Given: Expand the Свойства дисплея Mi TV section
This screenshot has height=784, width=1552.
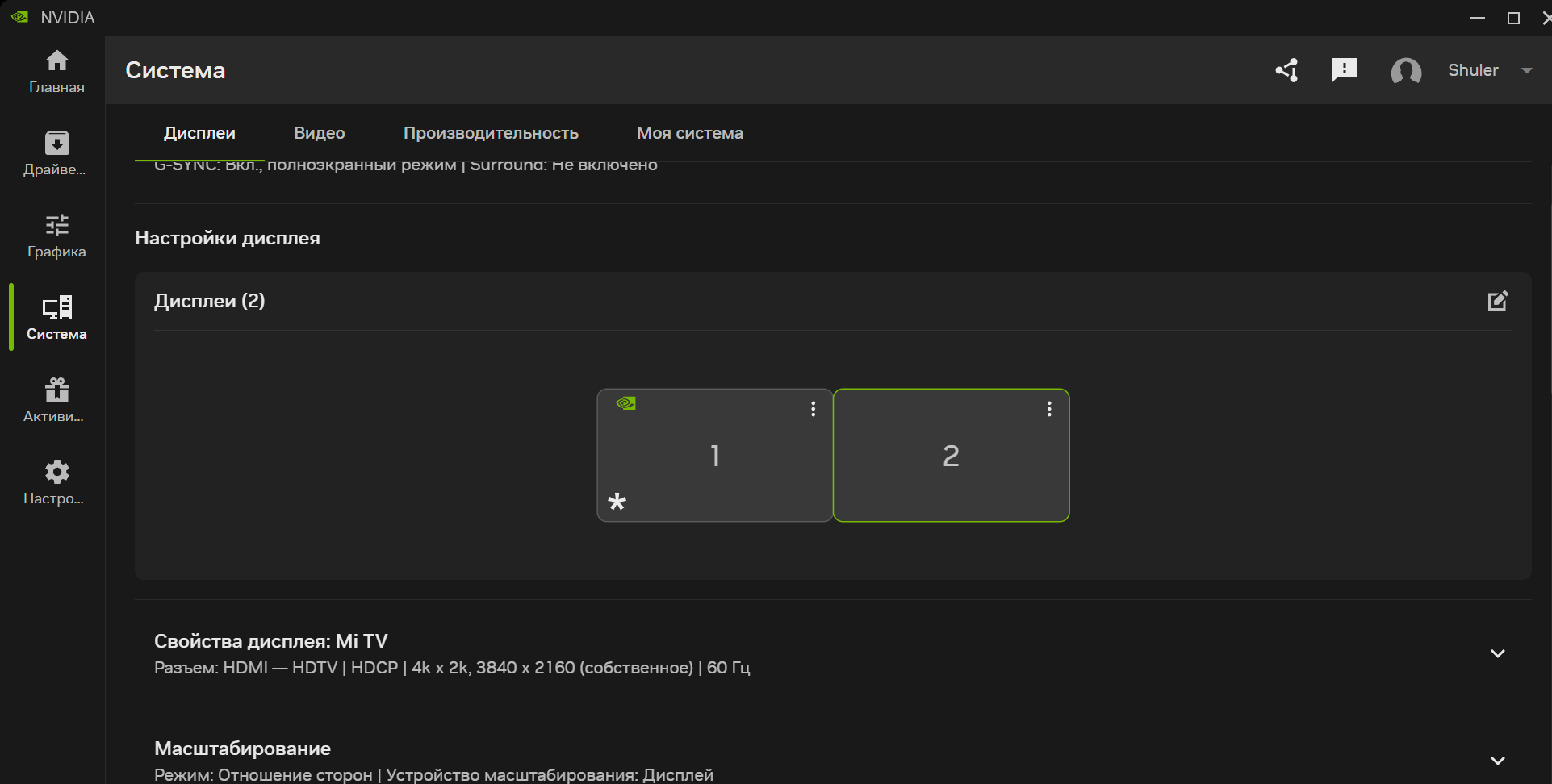Looking at the screenshot, I should (1499, 654).
